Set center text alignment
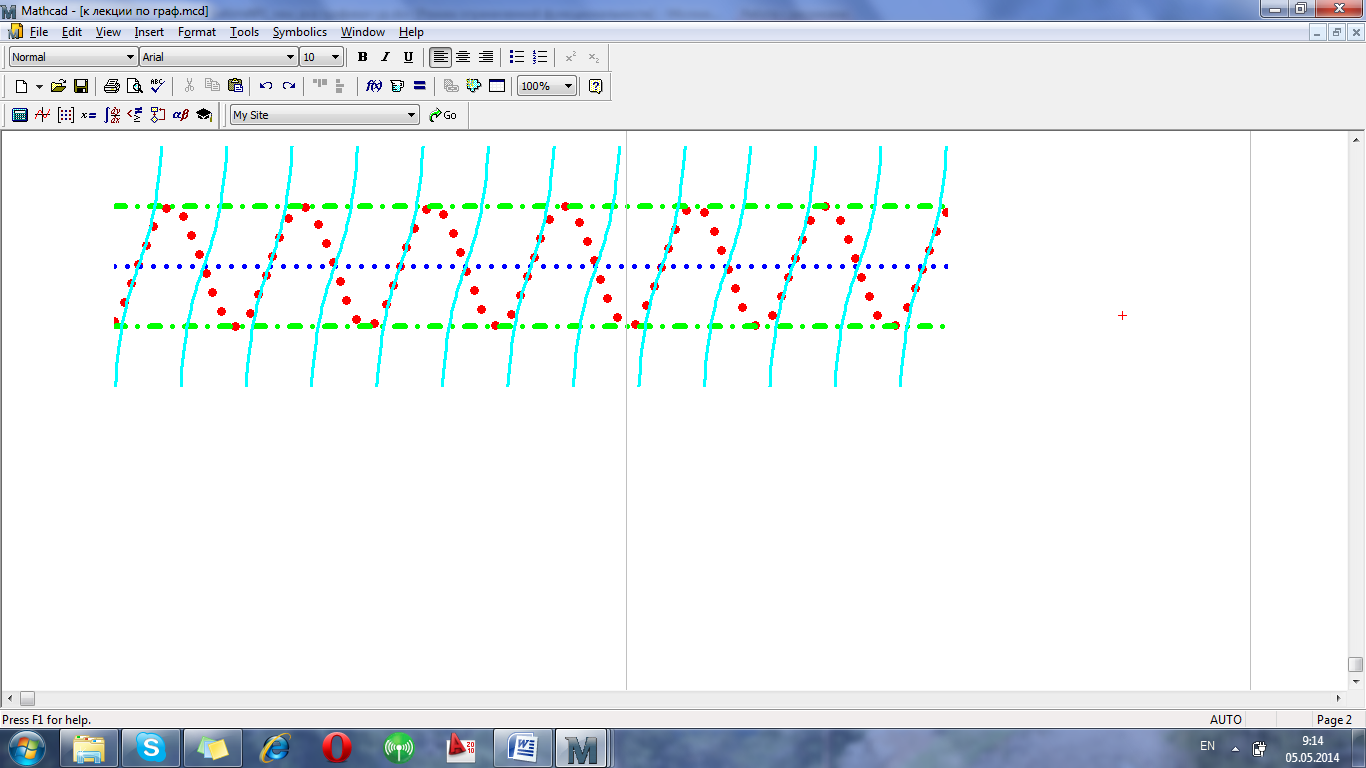 [463, 57]
